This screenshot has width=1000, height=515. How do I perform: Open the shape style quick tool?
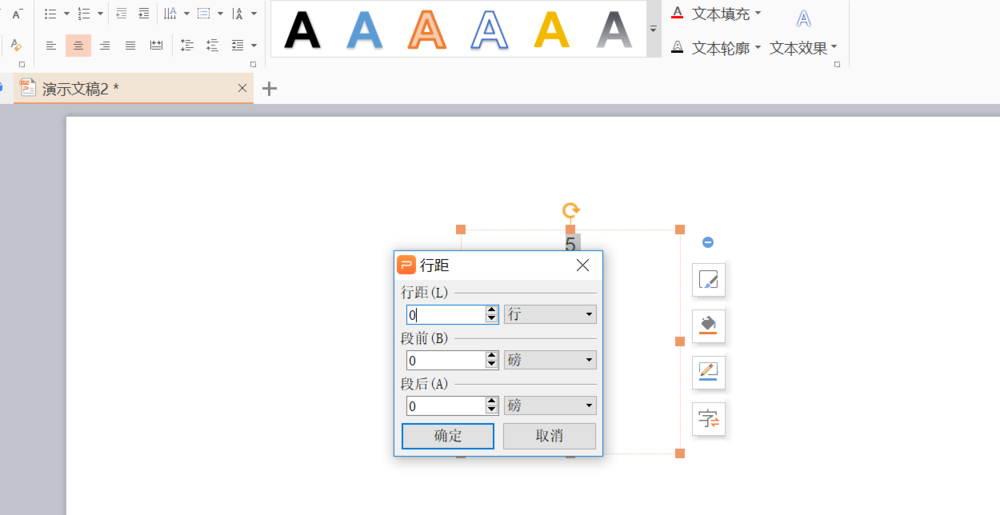[709, 279]
